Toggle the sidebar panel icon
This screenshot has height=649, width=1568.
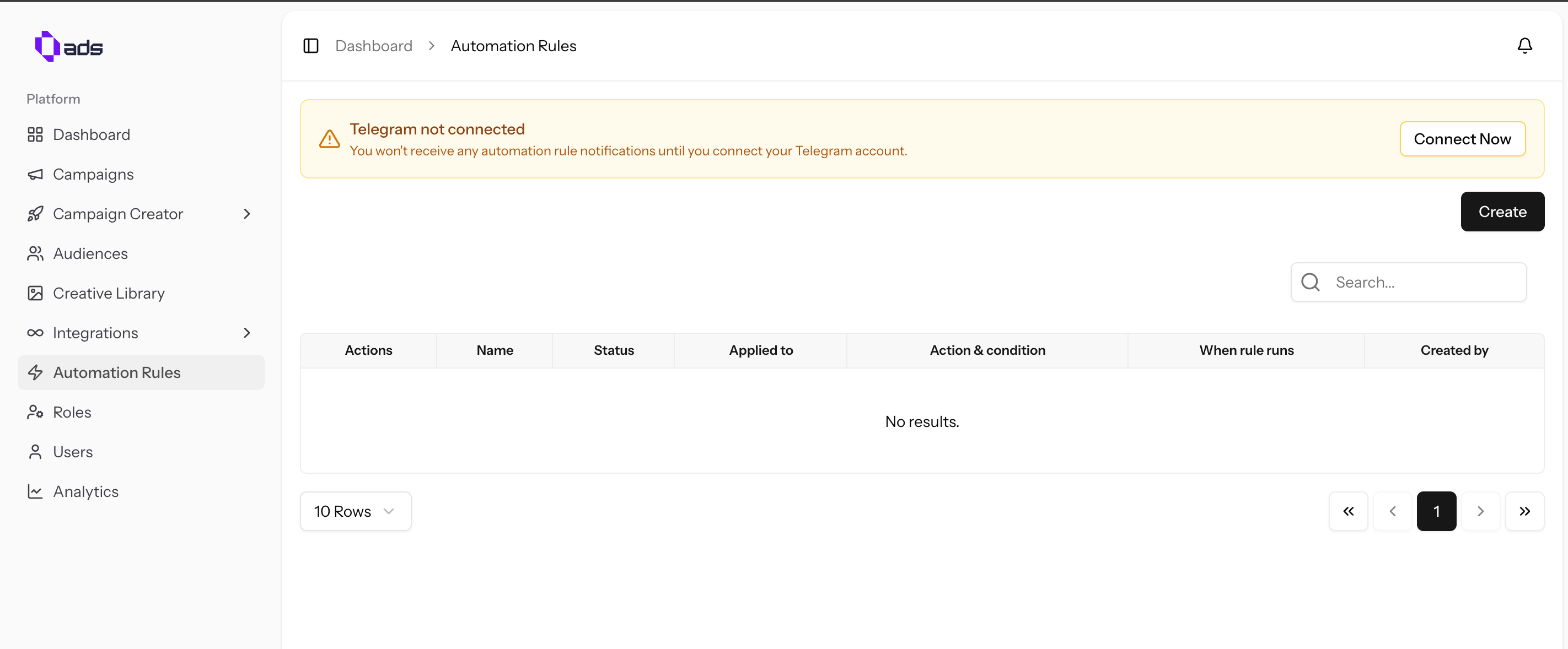coord(310,46)
